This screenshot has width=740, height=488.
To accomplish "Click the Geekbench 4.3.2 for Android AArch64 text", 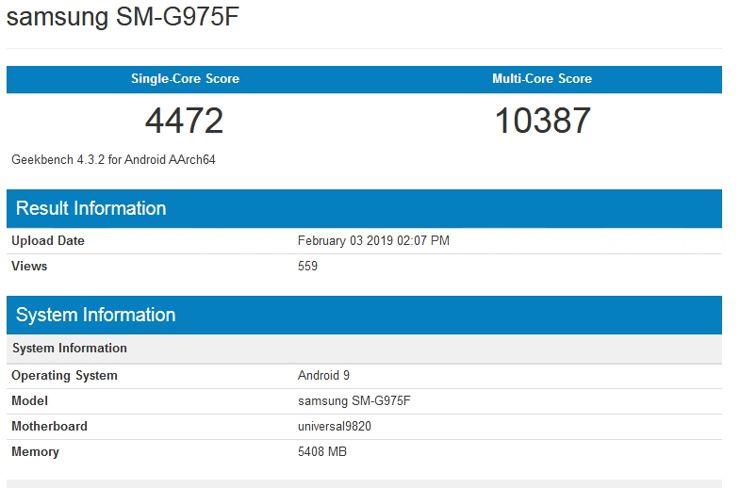I will click(x=113, y=160).
